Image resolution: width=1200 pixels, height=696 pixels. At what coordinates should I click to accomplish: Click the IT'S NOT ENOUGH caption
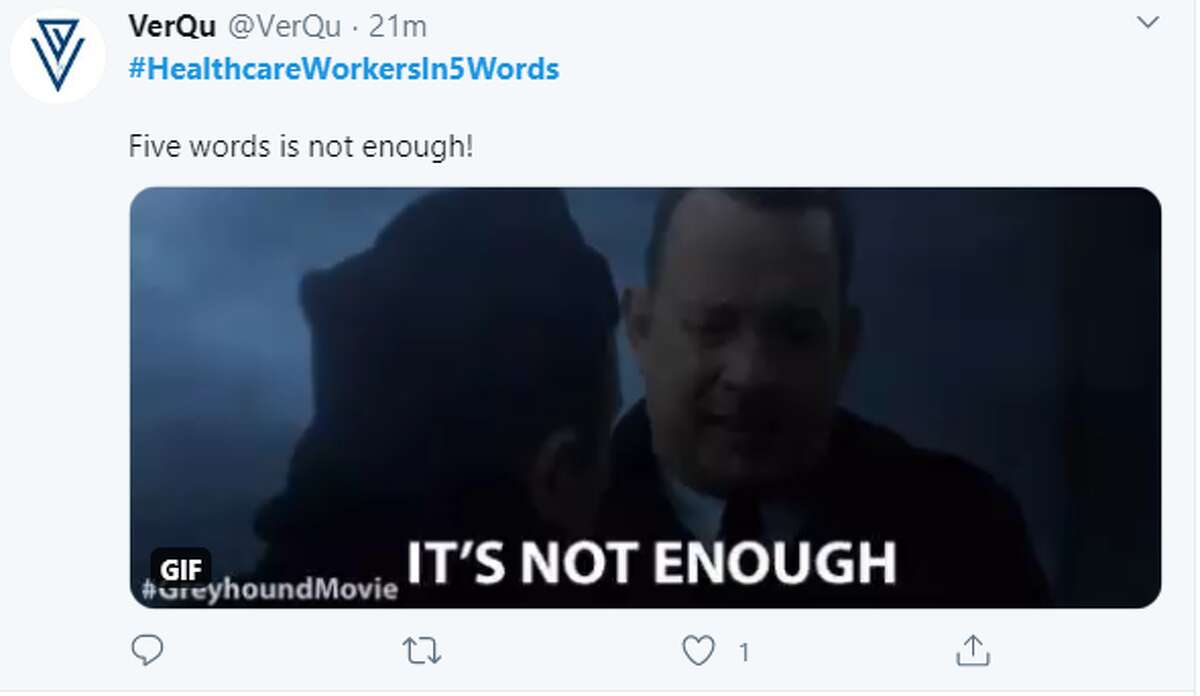tap(651, 563)
